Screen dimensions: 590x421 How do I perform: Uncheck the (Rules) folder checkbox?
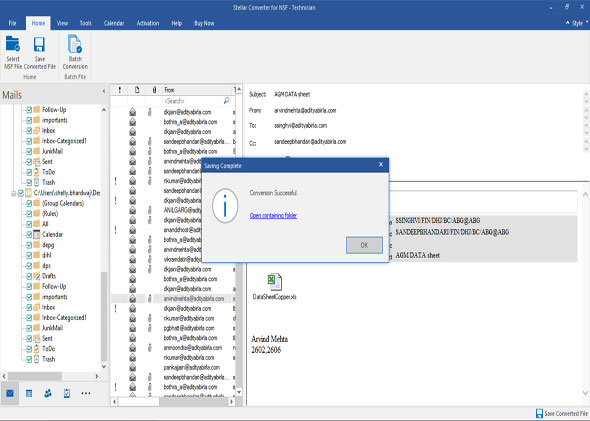coord(29,214)
